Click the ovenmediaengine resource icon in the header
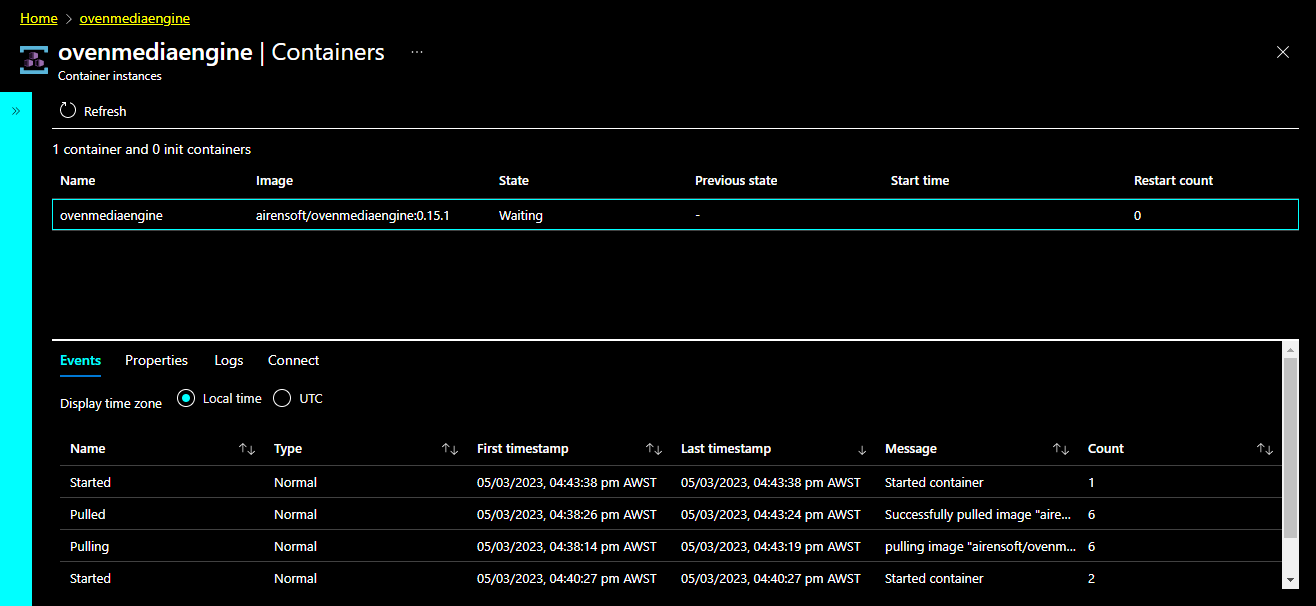This screenshot has width=1316, height=606. [x=33, y=59]
